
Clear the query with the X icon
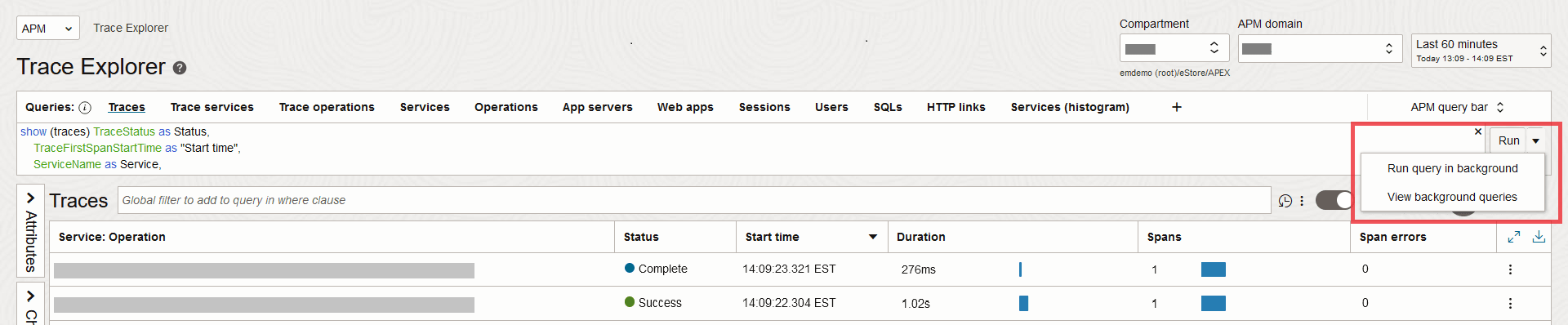pyautogui.click(x=1477, y=131)
